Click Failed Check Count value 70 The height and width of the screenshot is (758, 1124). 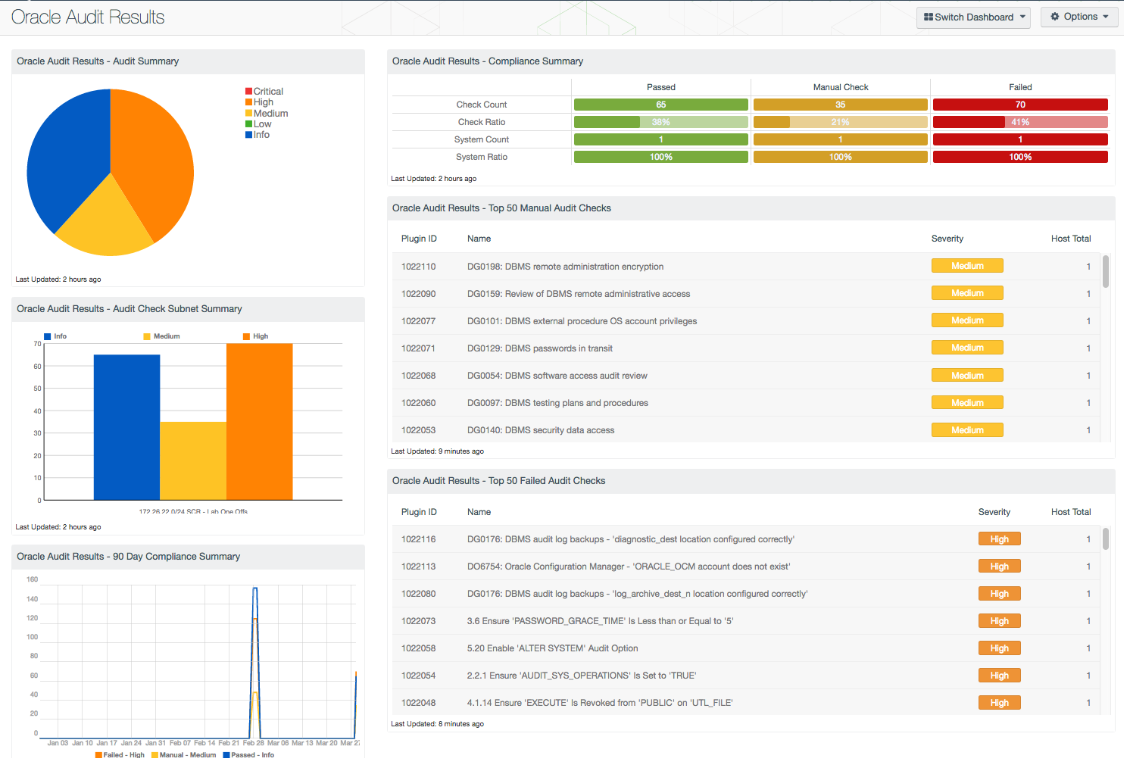coord(1020,105)
